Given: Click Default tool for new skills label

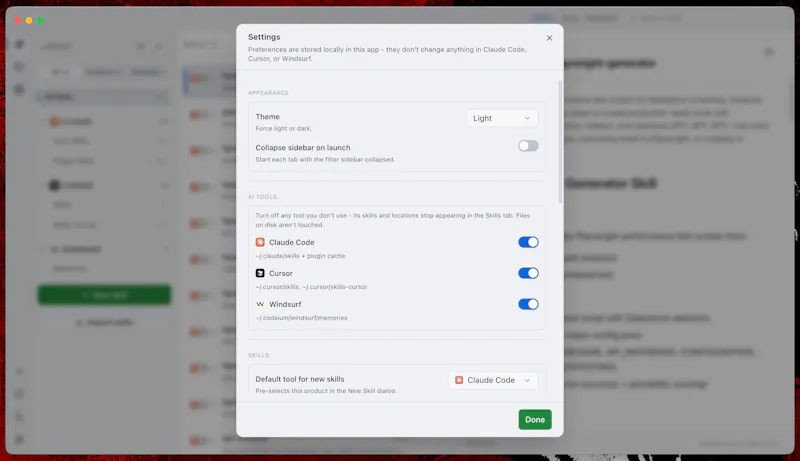Looking at the screenshot, I should tap(300, 379).
